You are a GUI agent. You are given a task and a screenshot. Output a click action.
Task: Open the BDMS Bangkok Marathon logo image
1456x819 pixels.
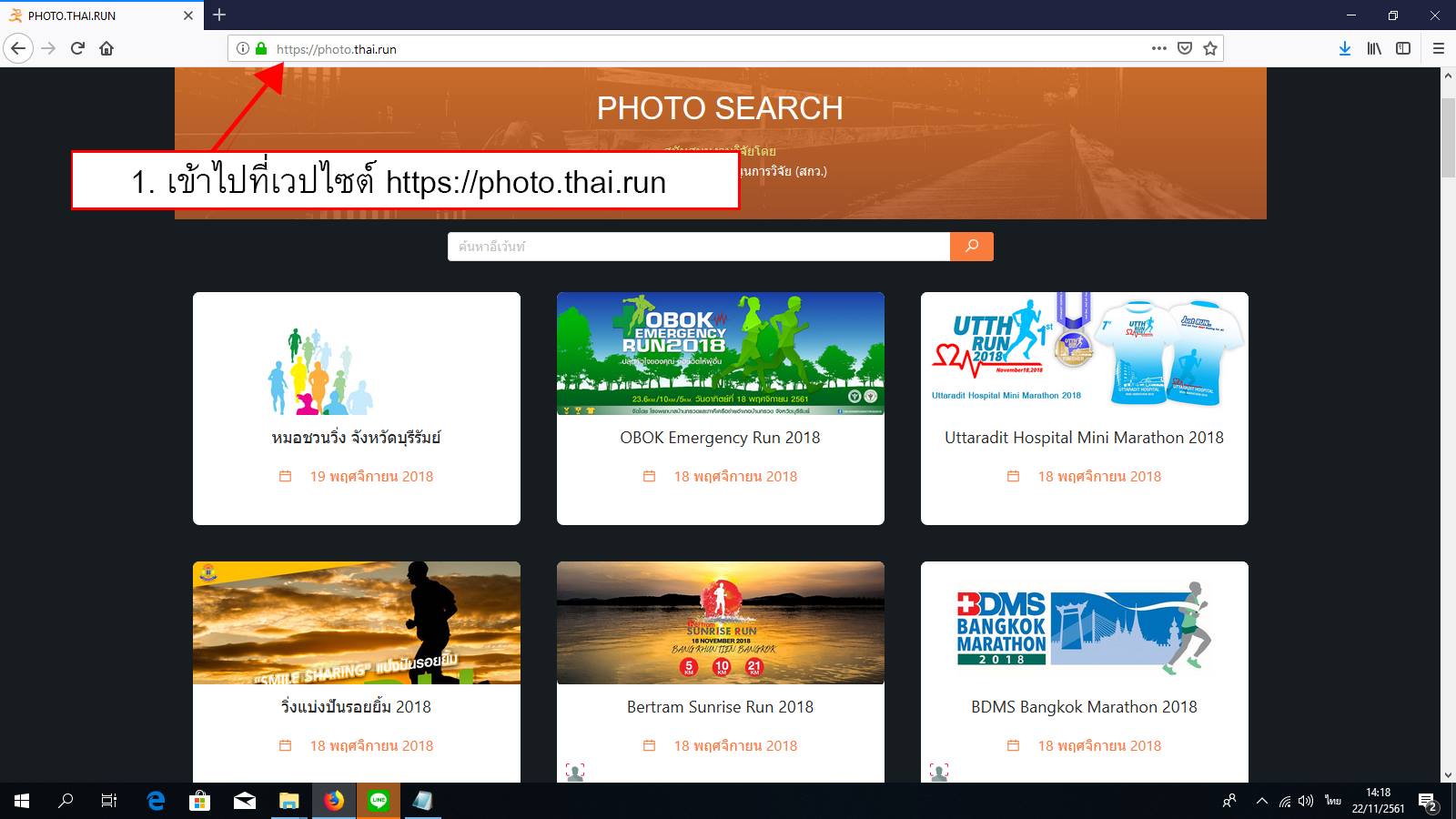(x=1085, y=623)
